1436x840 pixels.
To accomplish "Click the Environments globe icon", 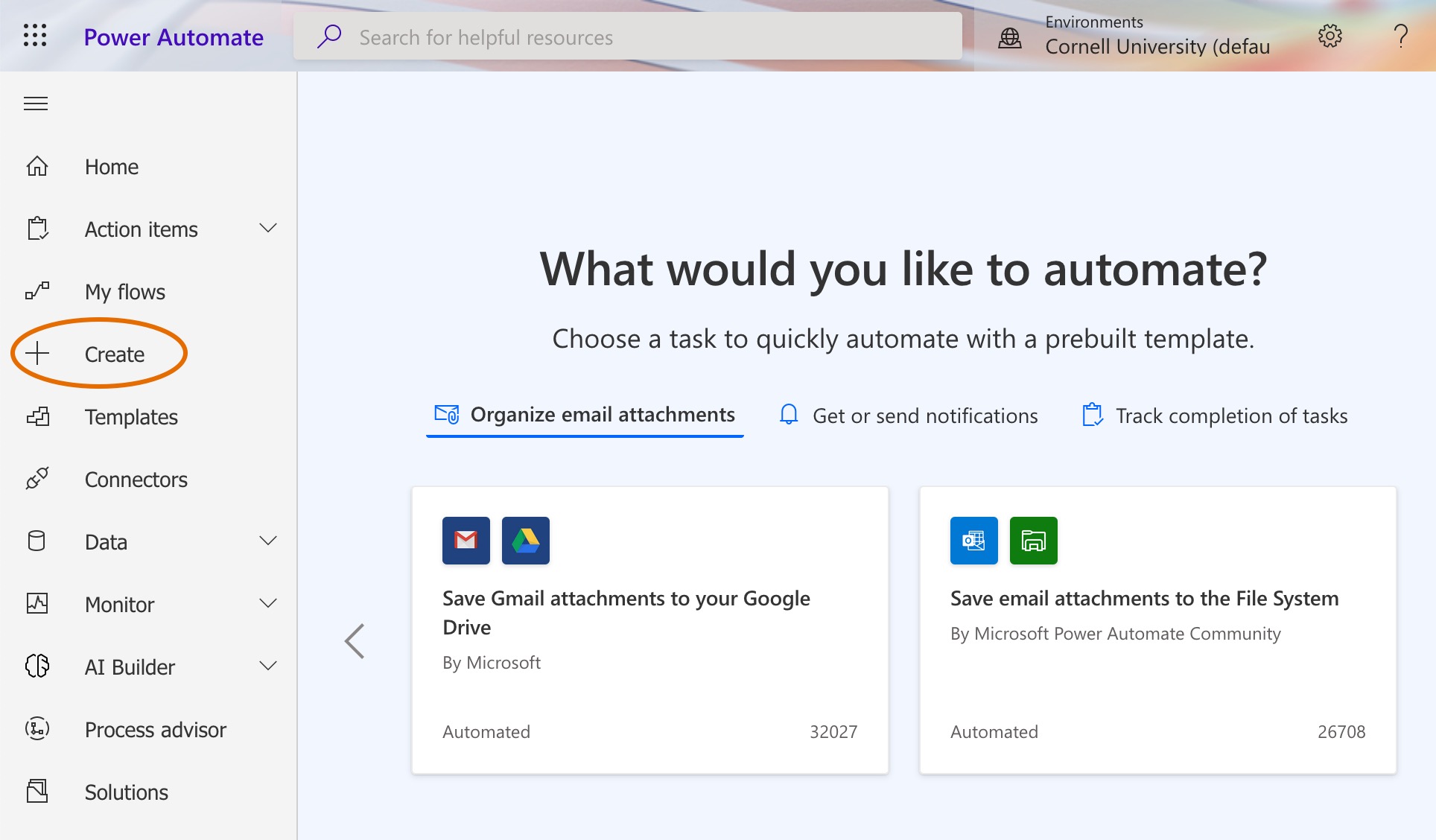I will (1010, 37).
